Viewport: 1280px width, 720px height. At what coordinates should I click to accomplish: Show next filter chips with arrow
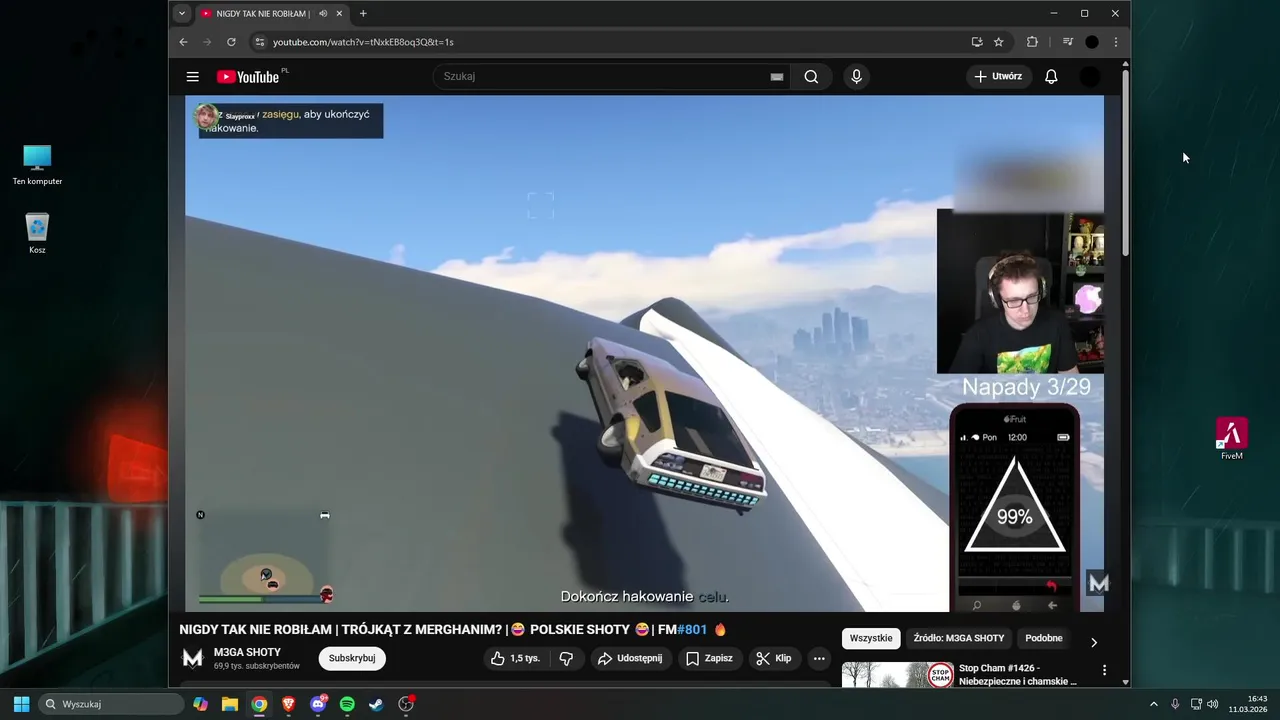point(1093,642)
